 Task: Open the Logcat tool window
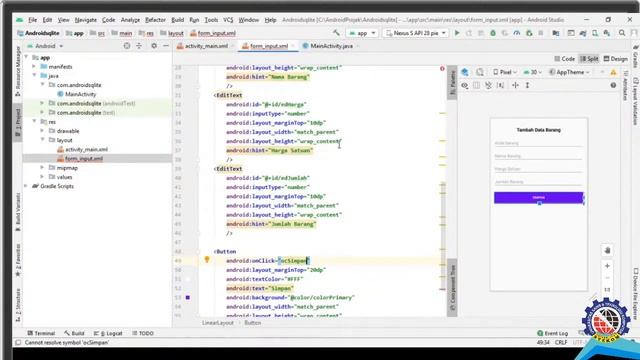[108, 333]
